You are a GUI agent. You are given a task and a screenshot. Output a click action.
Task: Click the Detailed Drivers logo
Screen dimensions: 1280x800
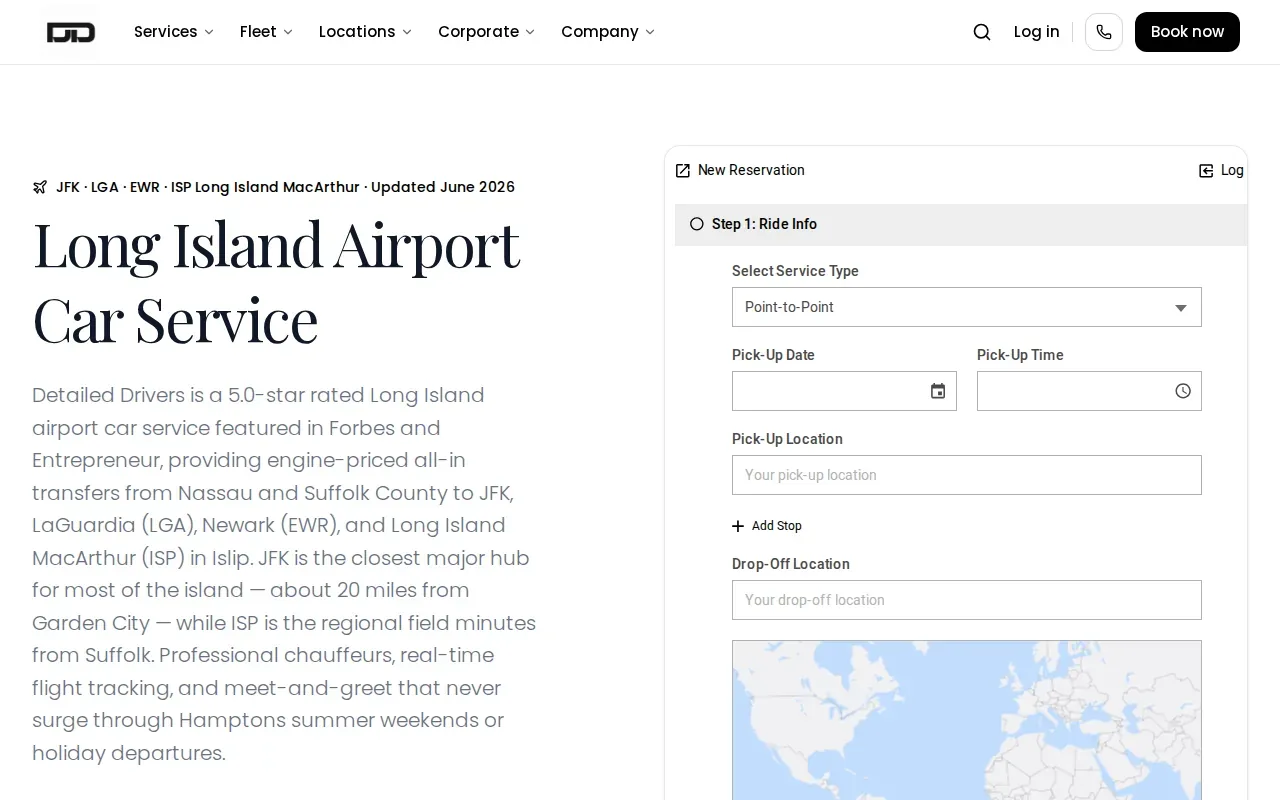click(71, 32)
